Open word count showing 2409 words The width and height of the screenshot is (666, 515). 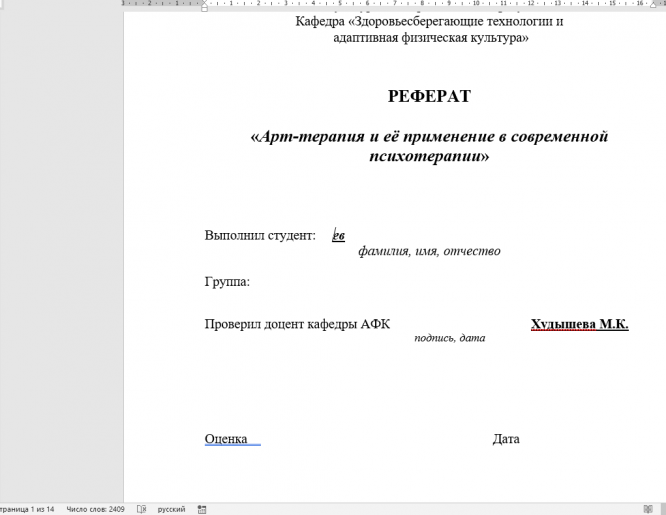pos(95,509)
